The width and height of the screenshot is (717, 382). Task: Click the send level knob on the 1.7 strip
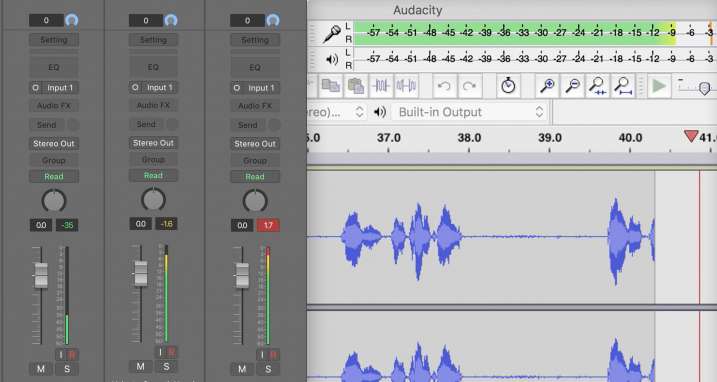point(274,124)
